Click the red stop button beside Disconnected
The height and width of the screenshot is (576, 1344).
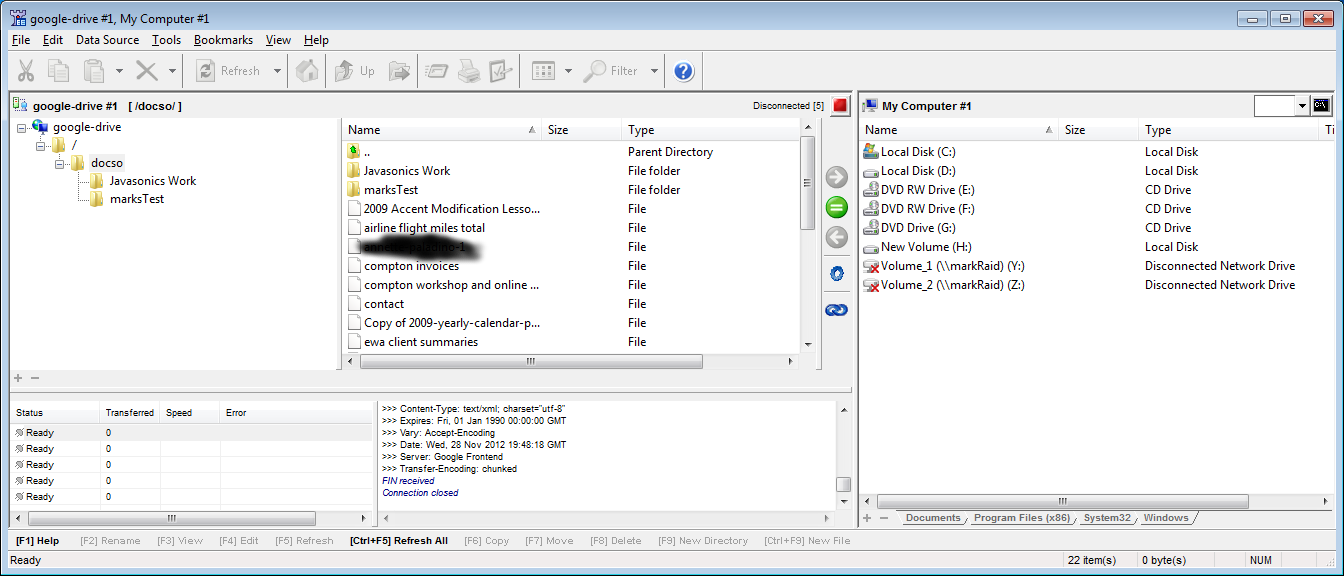(840, 105)
